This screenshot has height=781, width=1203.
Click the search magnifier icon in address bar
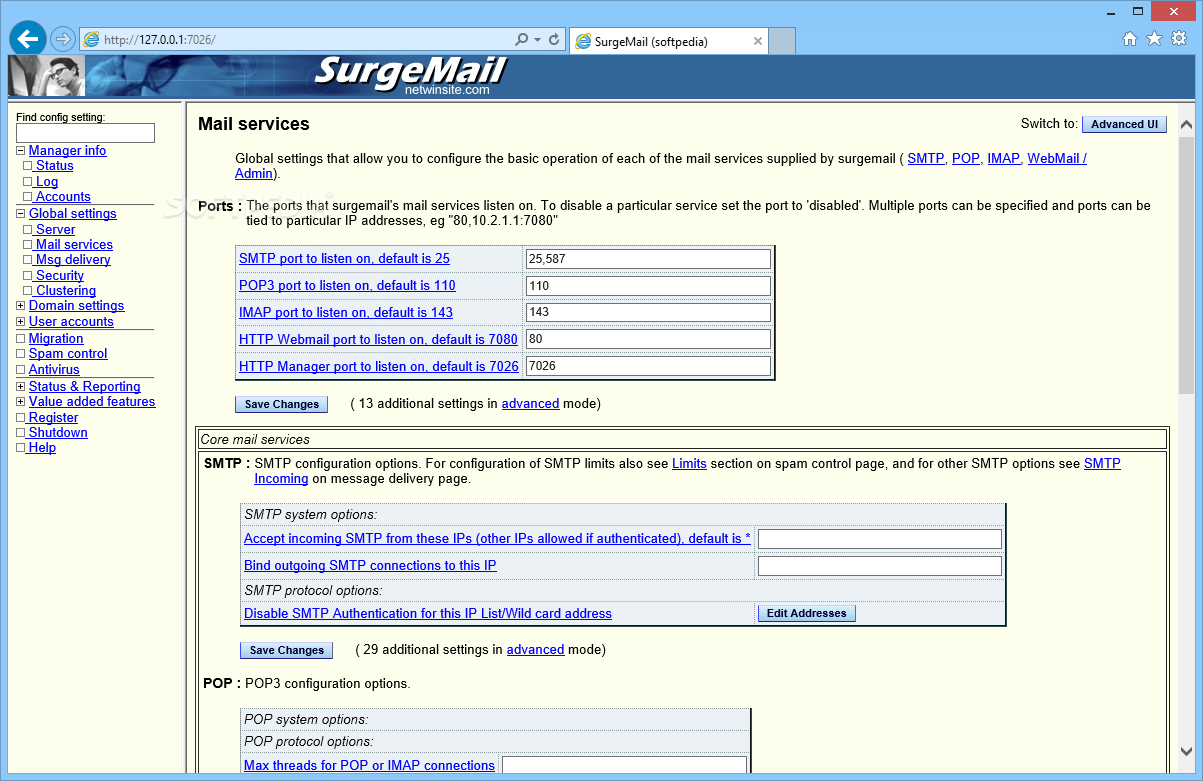click(522, 40)
